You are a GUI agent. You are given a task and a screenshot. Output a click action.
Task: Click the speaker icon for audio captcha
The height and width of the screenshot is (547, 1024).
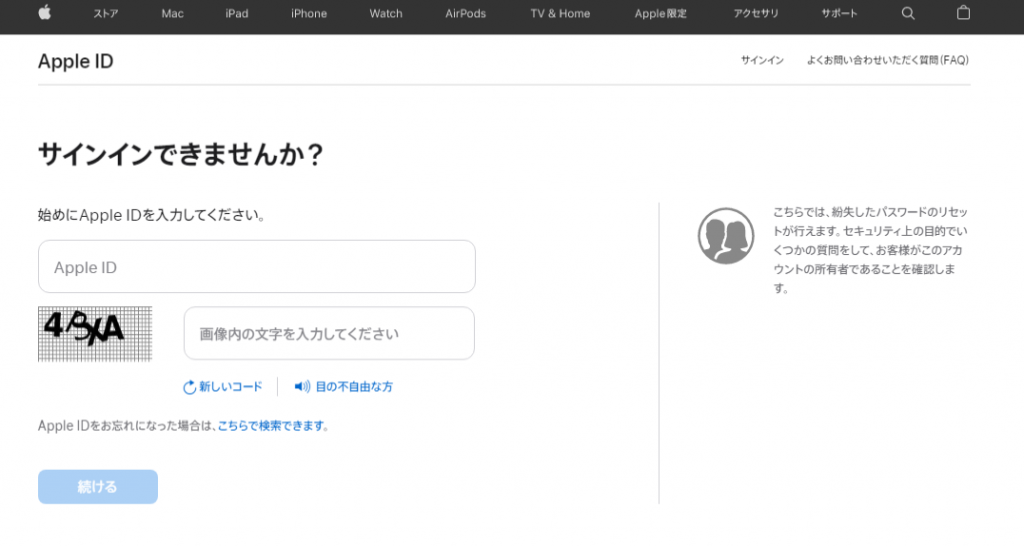(x=302, y=386)
